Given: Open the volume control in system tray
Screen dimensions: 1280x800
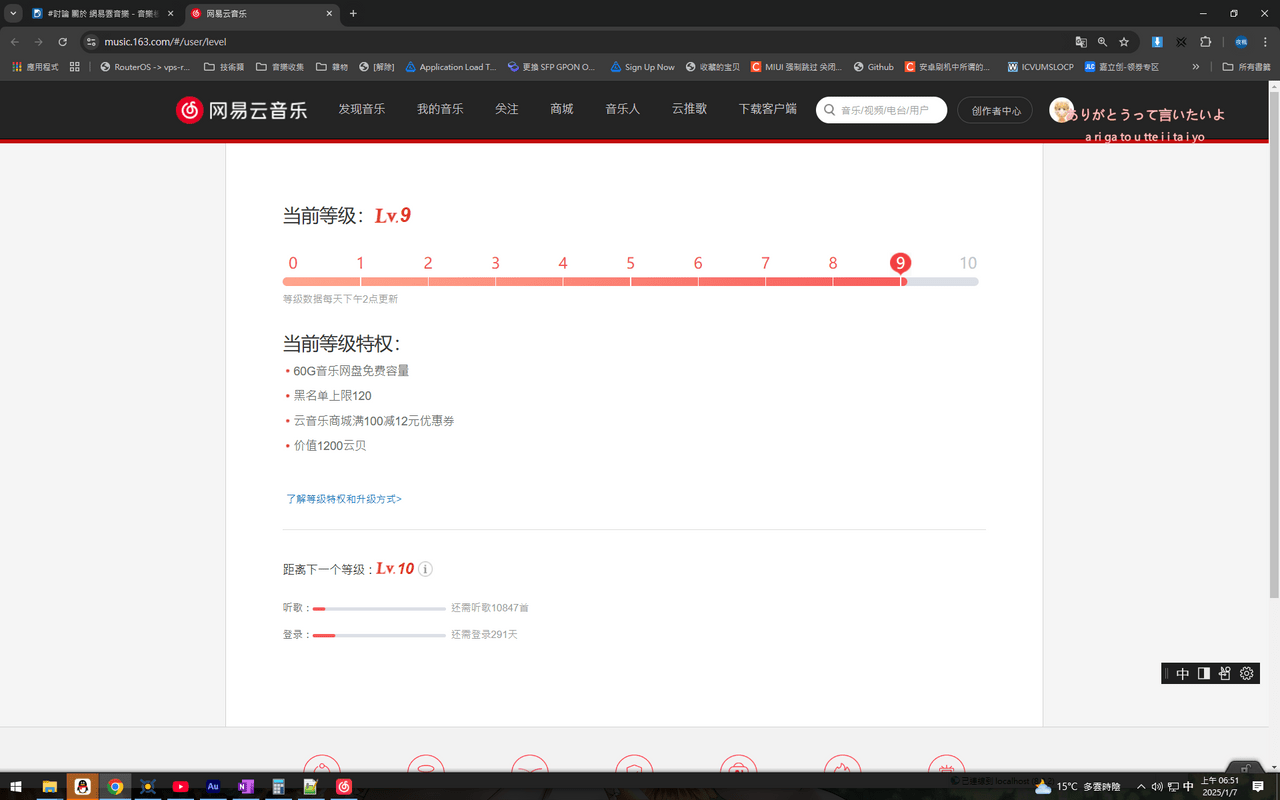Looking at the screenshot, I should 1157,787.
